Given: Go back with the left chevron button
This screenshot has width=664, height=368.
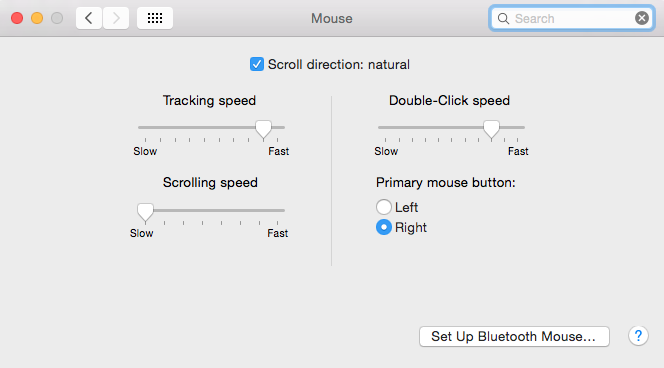Looking at the screenshot, I should (x=89, y=18).
